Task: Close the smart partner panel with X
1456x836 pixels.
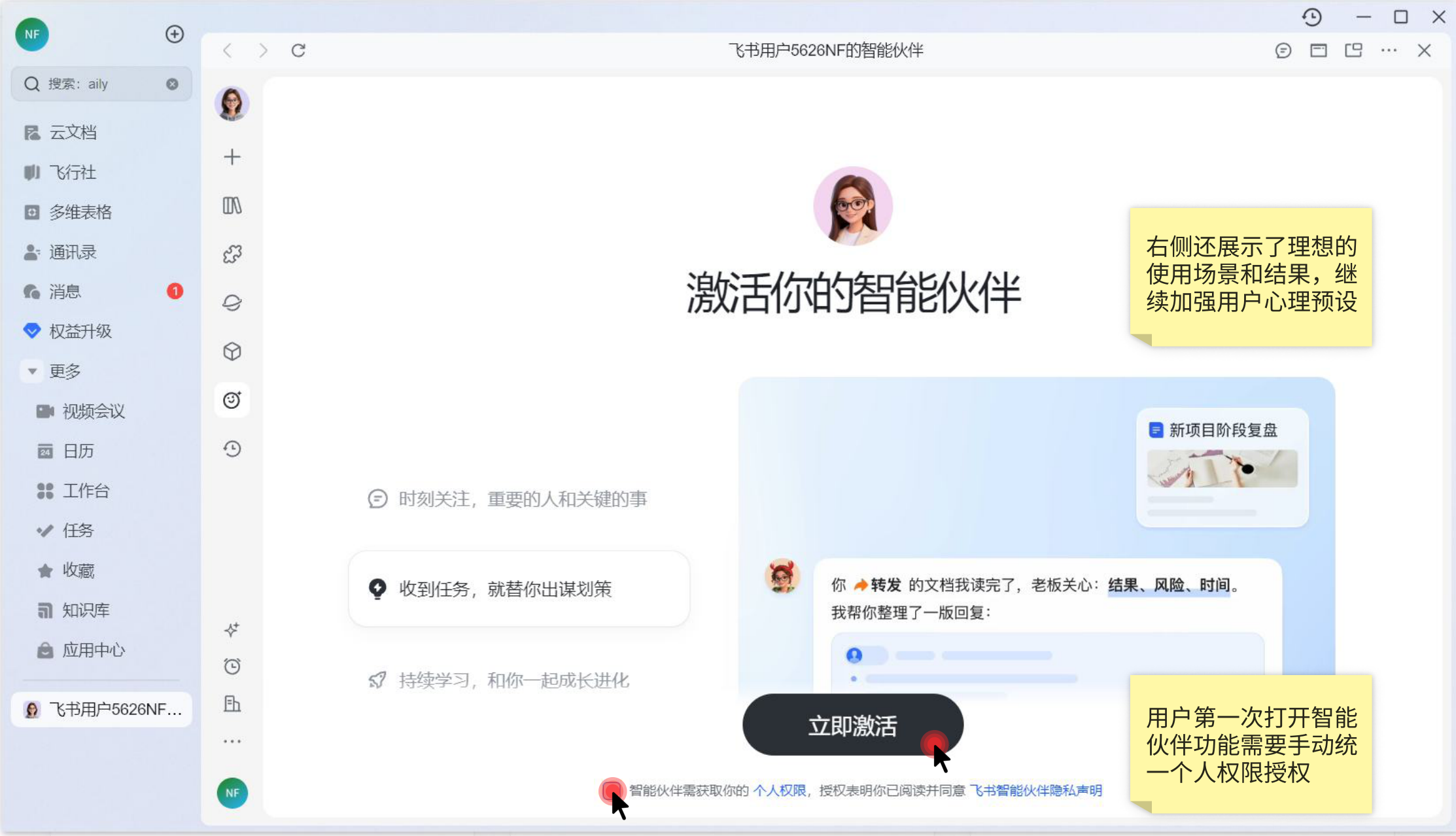Action: tap(1424, 50)
